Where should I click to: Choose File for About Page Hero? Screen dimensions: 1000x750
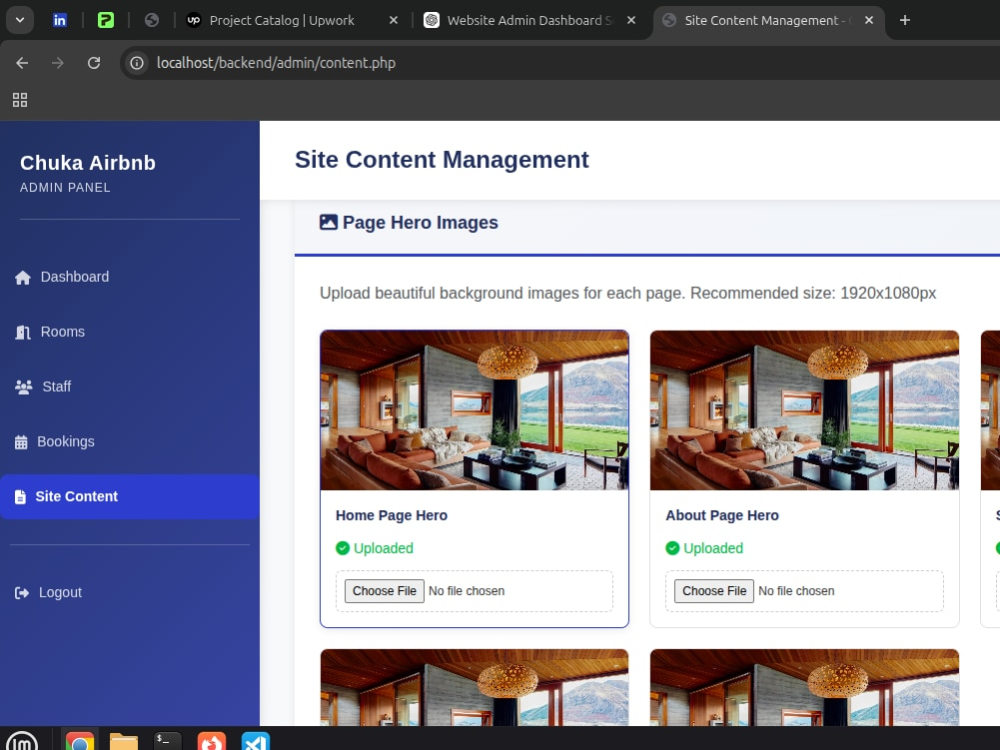click(x=714, y=591)
